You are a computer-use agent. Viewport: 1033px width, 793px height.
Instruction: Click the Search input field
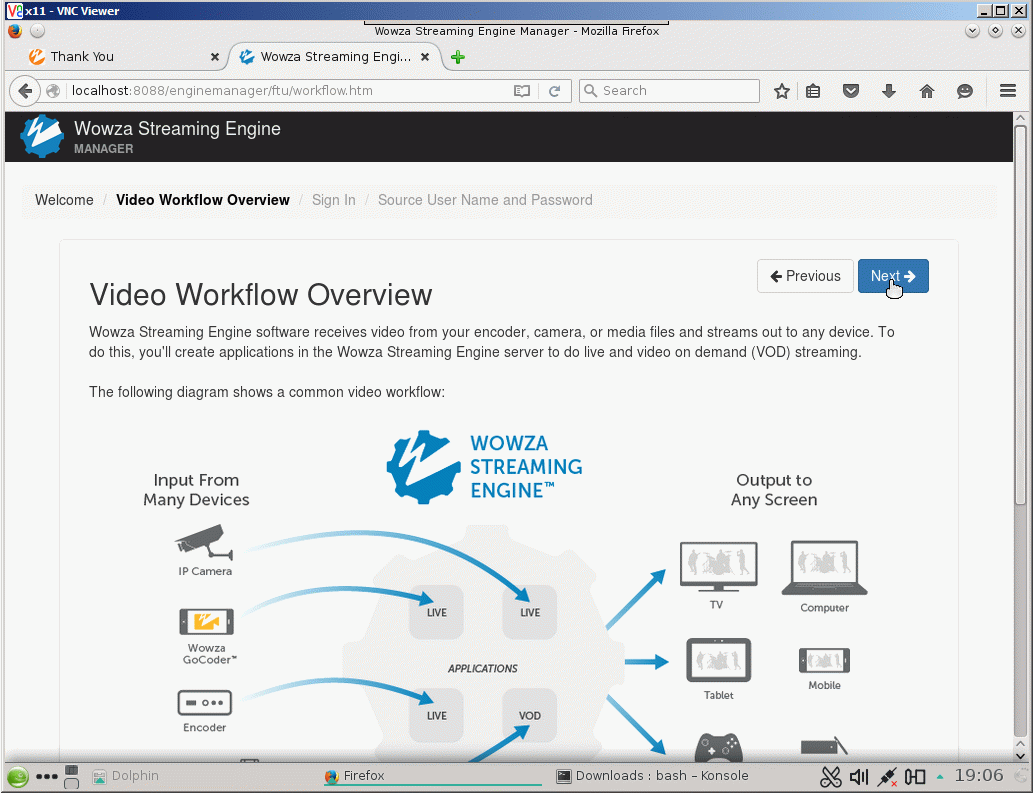click(x=669, y=91)
